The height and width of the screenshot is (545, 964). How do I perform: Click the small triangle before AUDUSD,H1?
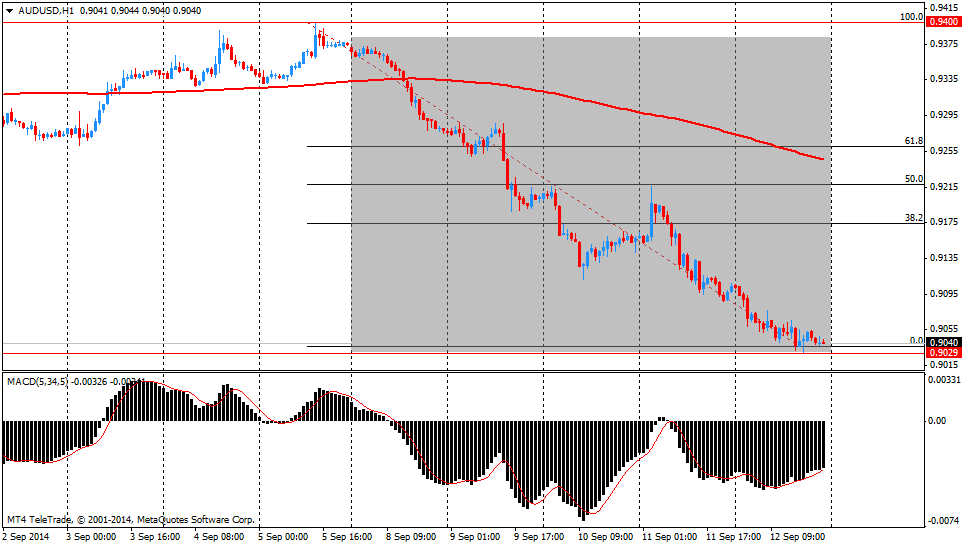(9, 10)
